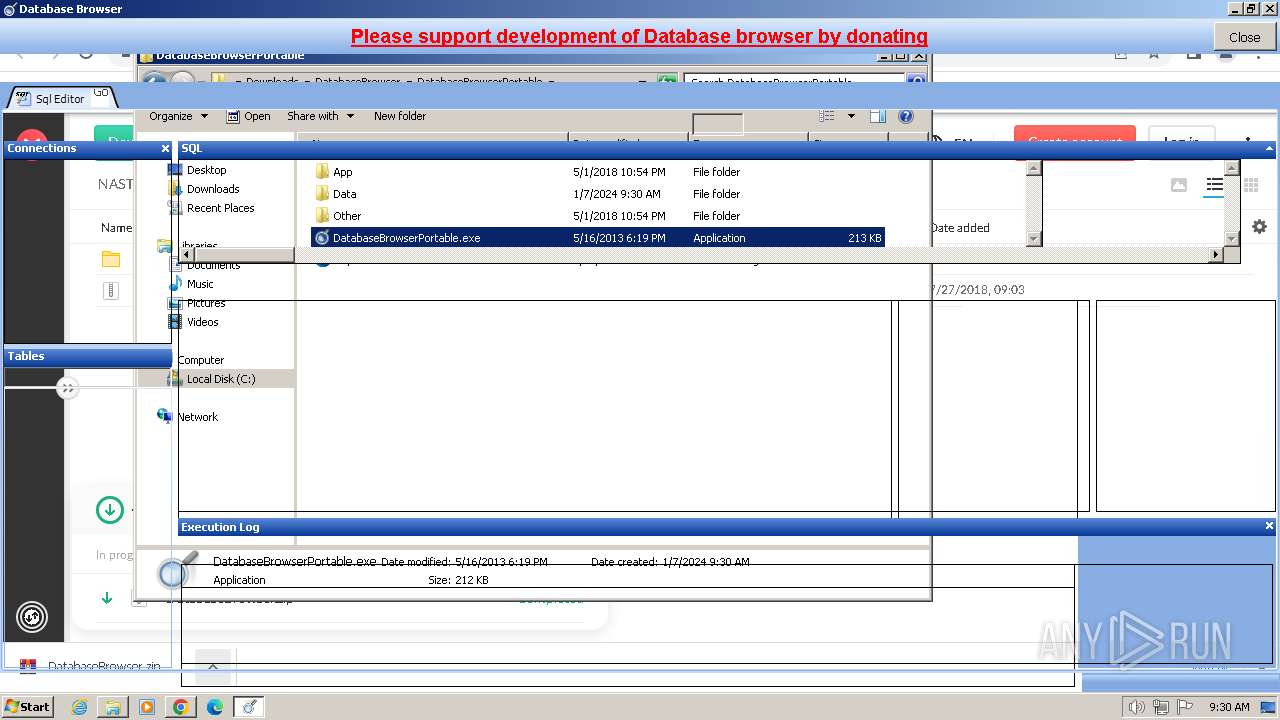Screen dimensions: 1280x720
Task: Switch to list view icon in browser page
Action: [x=1214, y=185]
